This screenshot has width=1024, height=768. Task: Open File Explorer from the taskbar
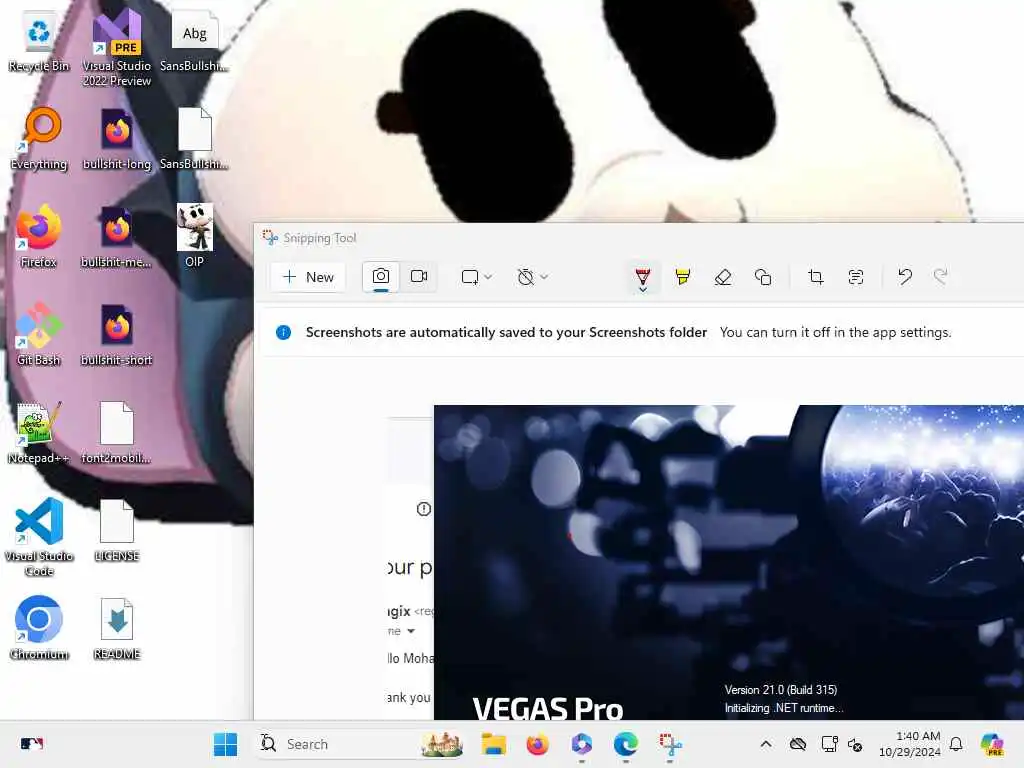tap(493, 744)
